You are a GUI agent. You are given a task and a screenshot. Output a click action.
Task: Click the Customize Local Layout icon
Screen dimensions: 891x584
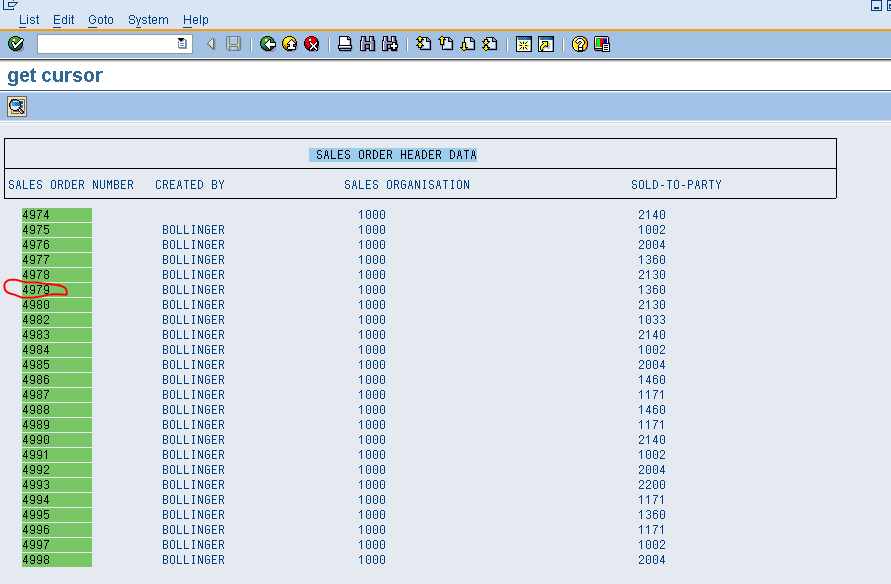coord(600,43)
